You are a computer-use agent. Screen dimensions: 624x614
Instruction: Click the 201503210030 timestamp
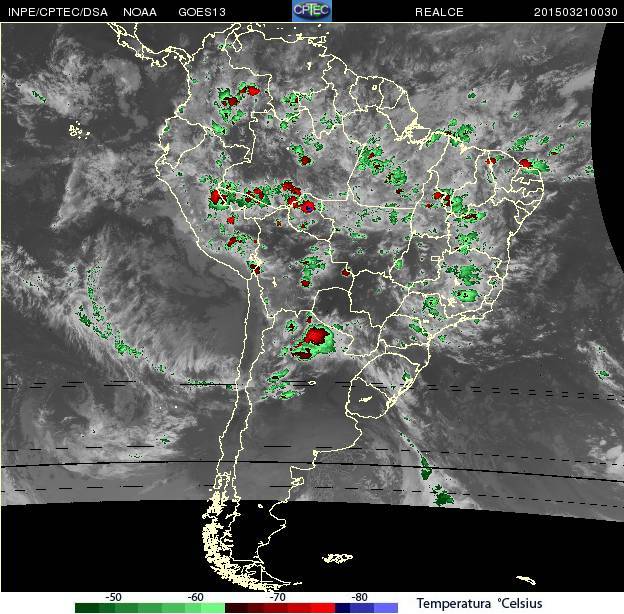(575, 12)
